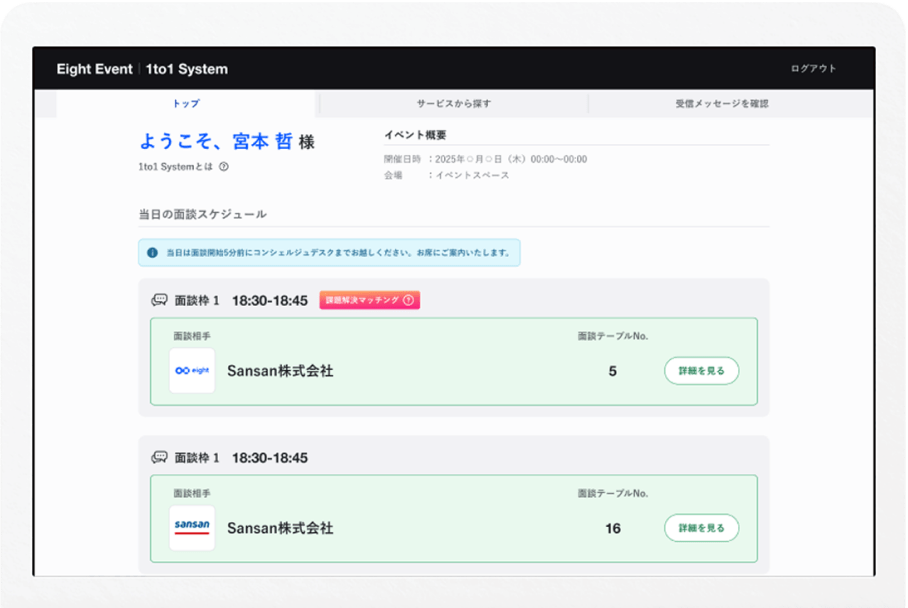This screenshot has height=608, width=908.
Task: Click the ログアウト link
Action: click(x=812, y=69)
